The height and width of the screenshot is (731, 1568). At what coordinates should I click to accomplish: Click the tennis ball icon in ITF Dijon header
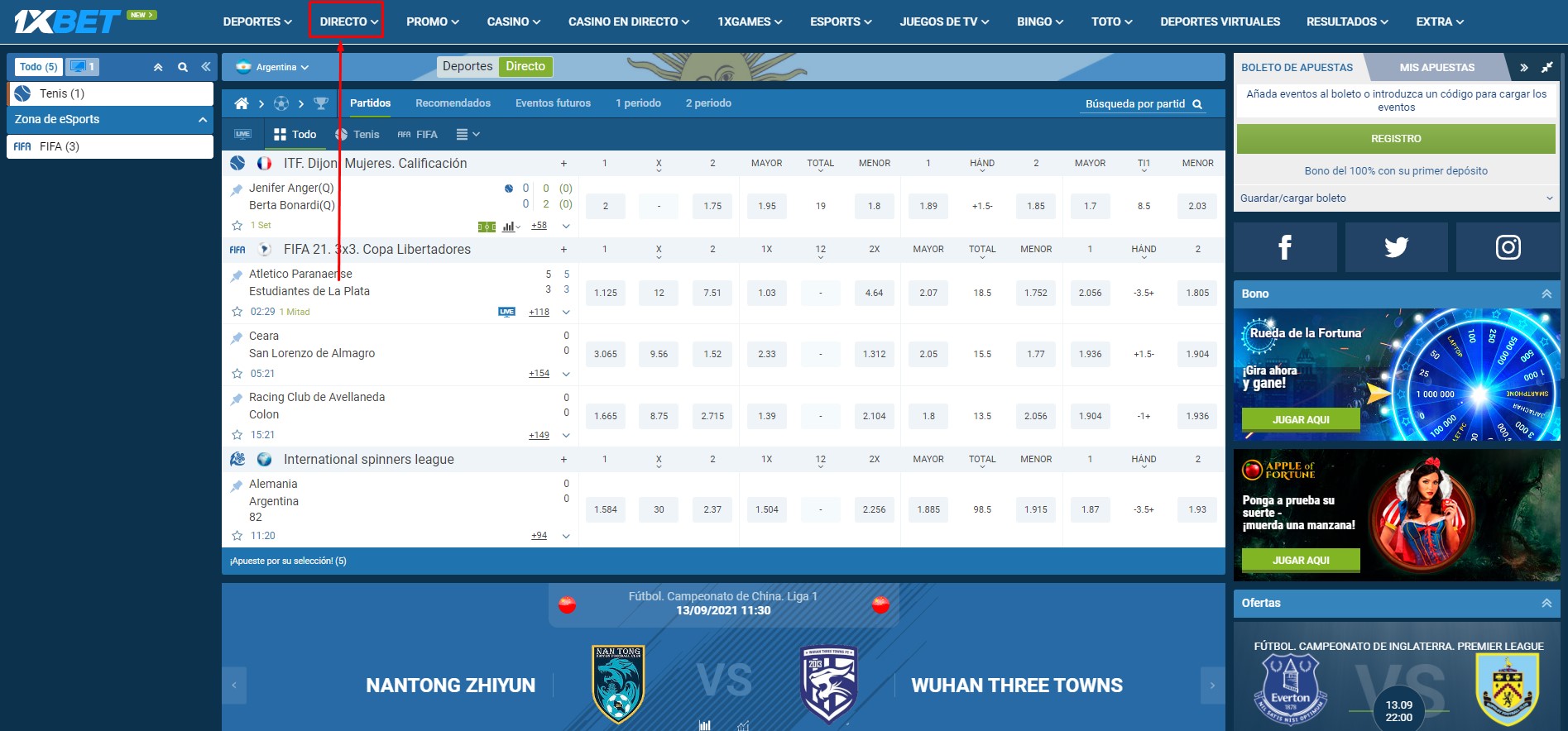(x=238, y=163)
